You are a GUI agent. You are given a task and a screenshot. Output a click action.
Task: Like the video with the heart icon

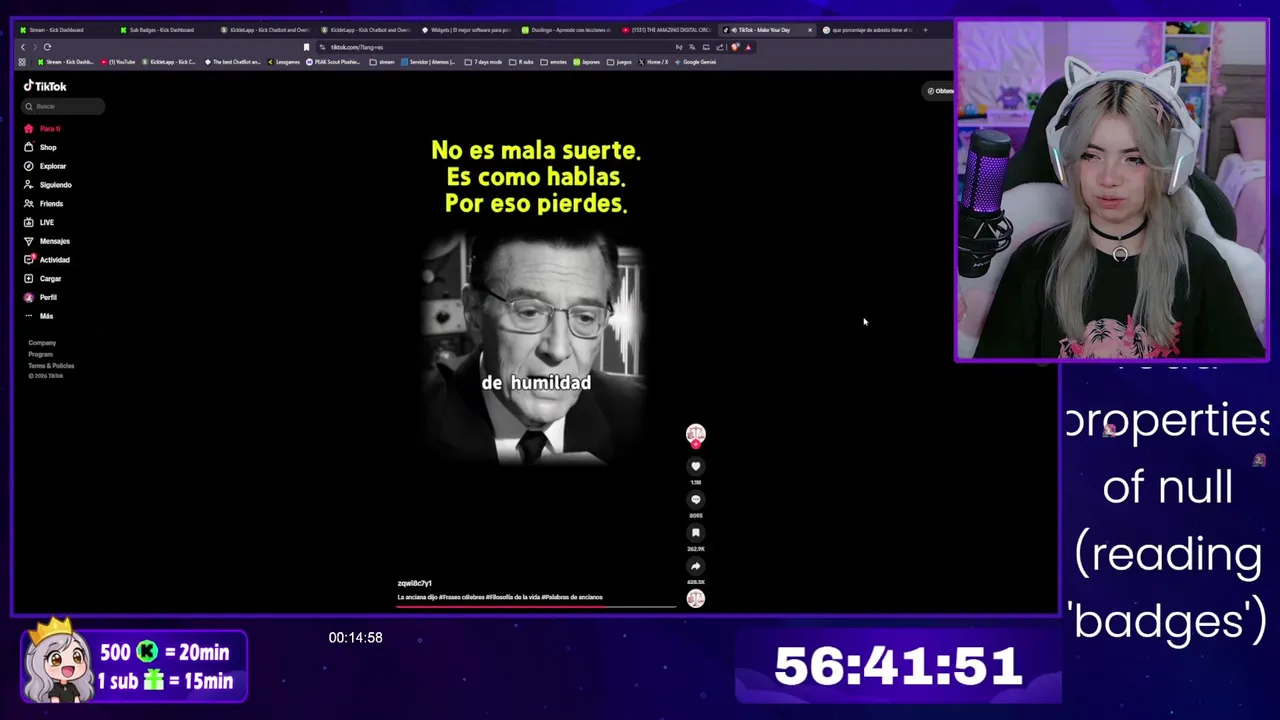pos(696,466)
